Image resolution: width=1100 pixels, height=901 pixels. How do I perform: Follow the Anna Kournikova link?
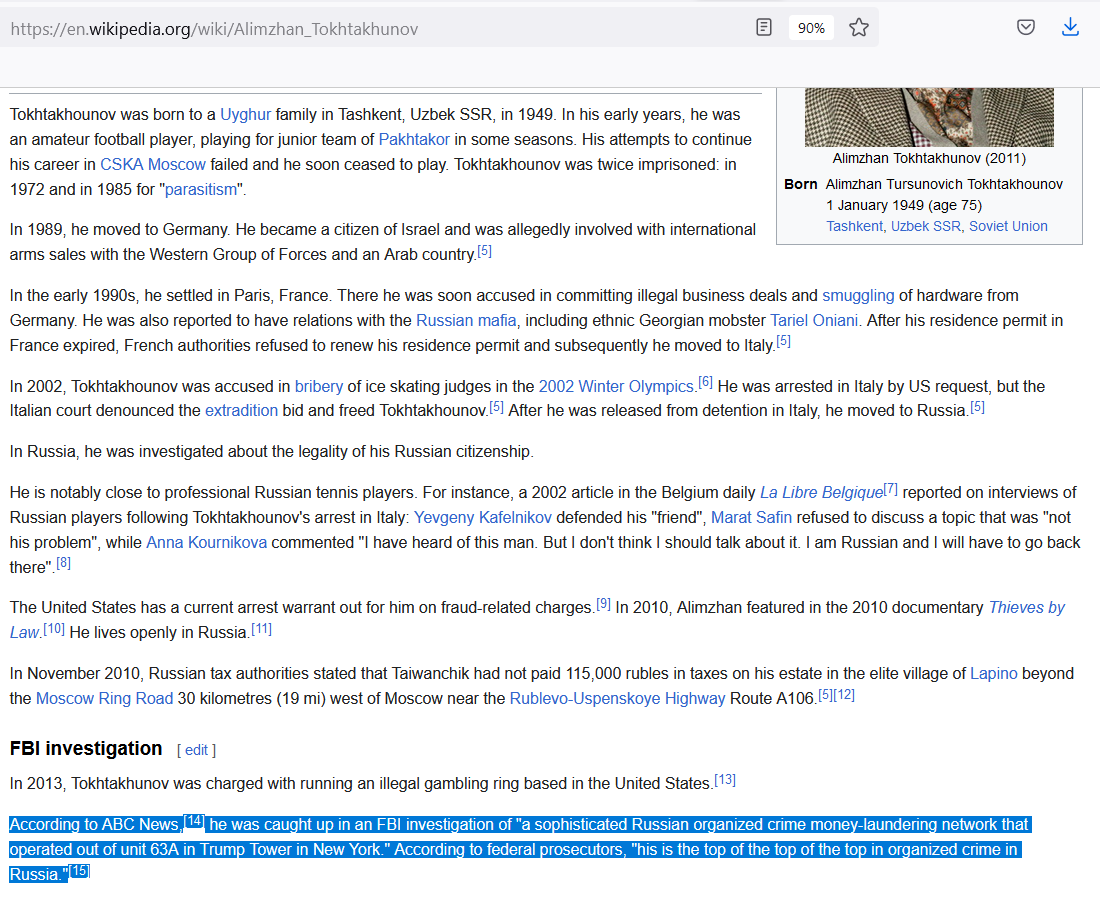pyautogui.click(x=206, y=542)
